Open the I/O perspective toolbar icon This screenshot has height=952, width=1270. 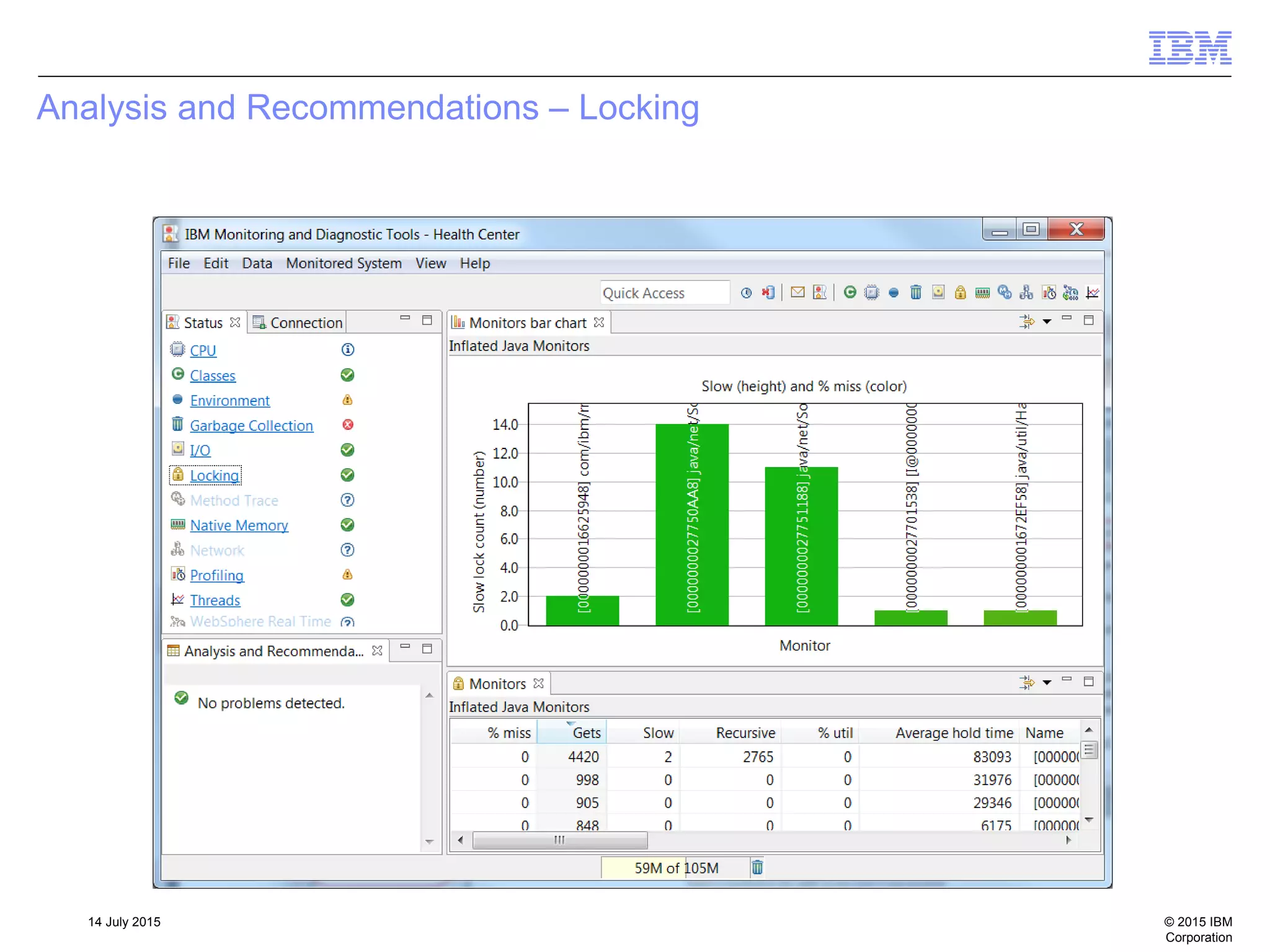click(938, 292)
